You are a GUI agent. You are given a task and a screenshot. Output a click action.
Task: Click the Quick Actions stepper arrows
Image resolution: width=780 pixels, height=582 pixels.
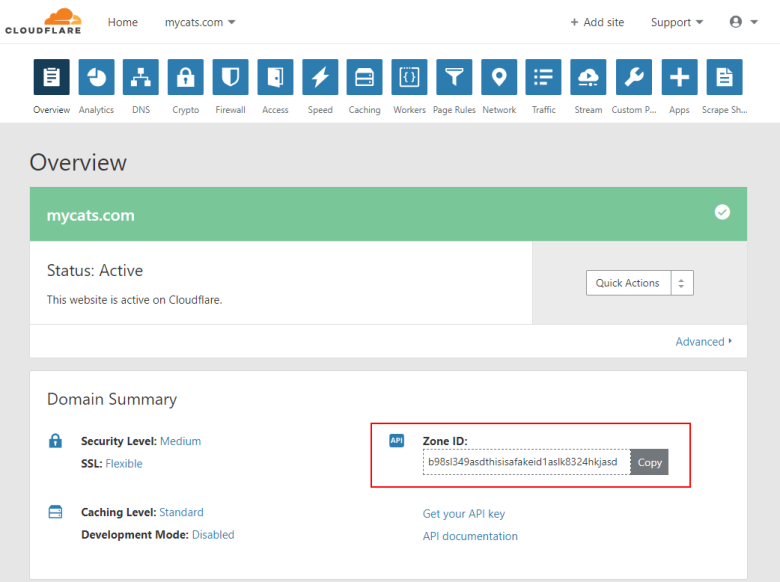(x=682, y=283)
